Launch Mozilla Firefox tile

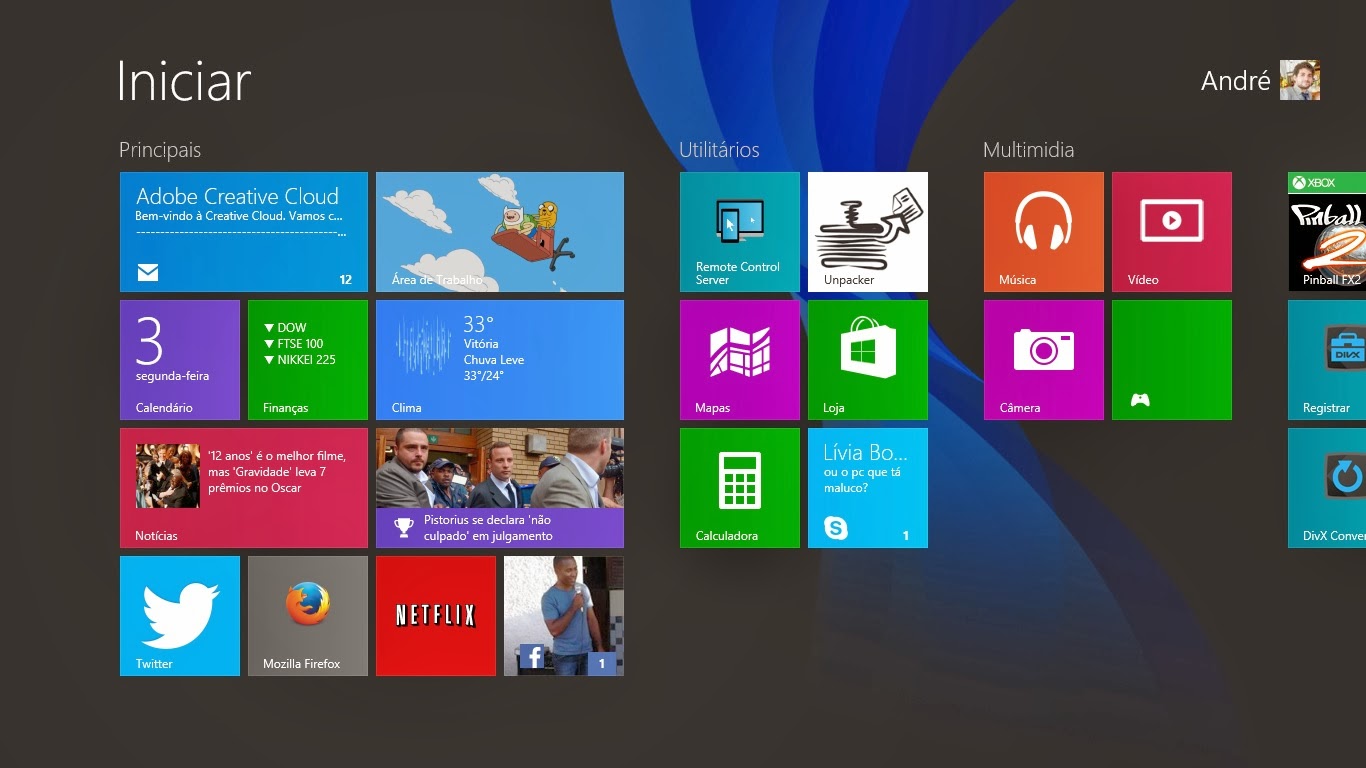[308, 616]
